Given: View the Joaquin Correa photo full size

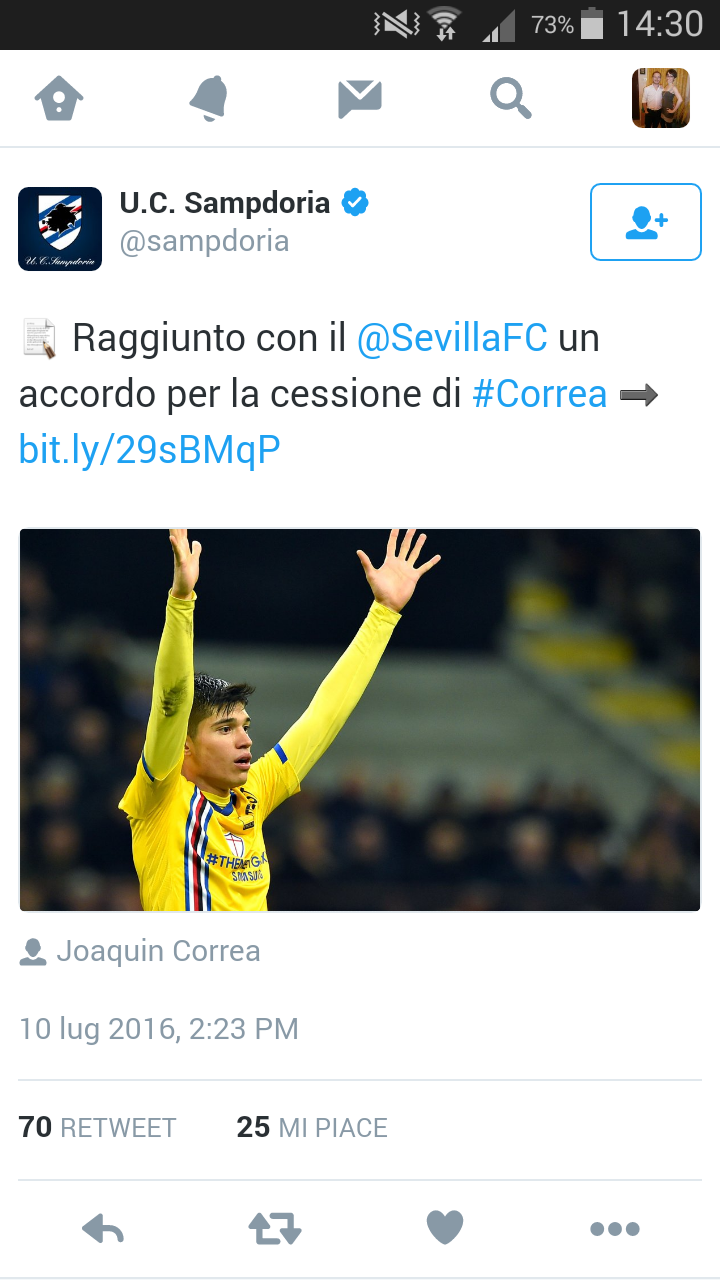Looking at the screenshot, I should point(360,720).
